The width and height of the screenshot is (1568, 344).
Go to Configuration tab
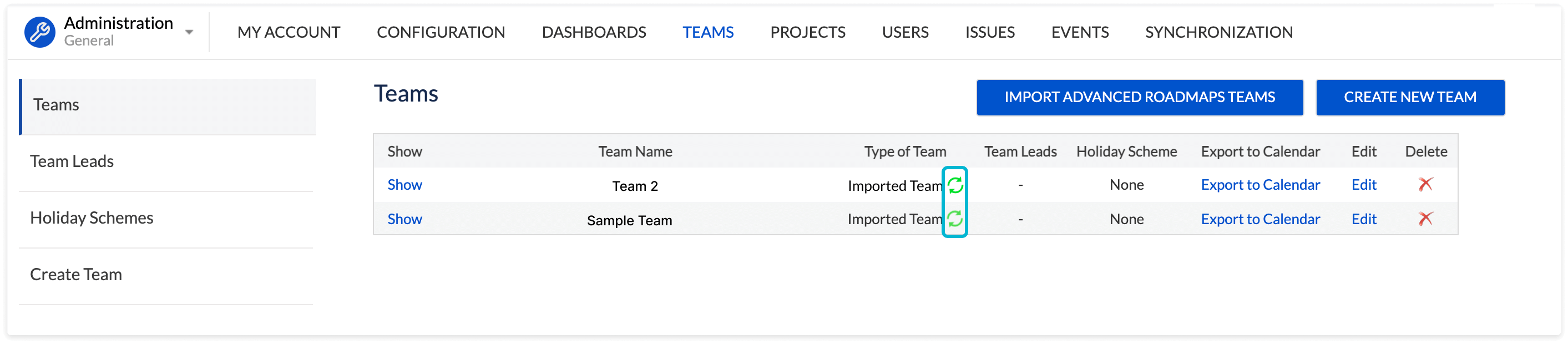[x=441, y=32]
